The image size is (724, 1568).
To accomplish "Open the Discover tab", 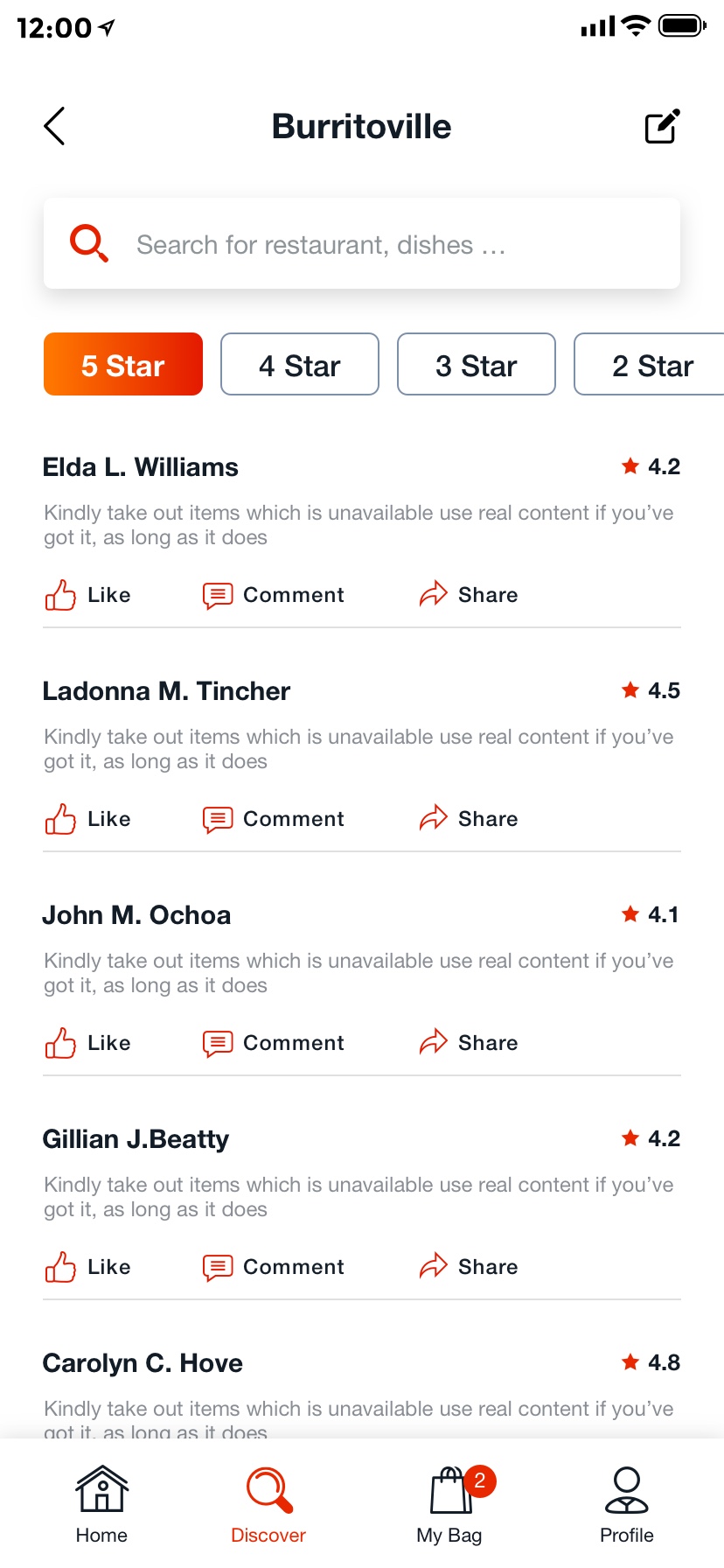I will 268,1503.
